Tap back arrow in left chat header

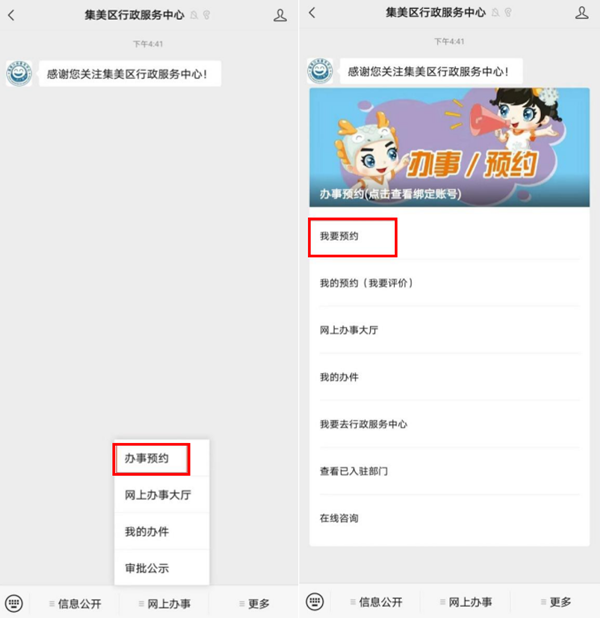[x=11, y=15]
